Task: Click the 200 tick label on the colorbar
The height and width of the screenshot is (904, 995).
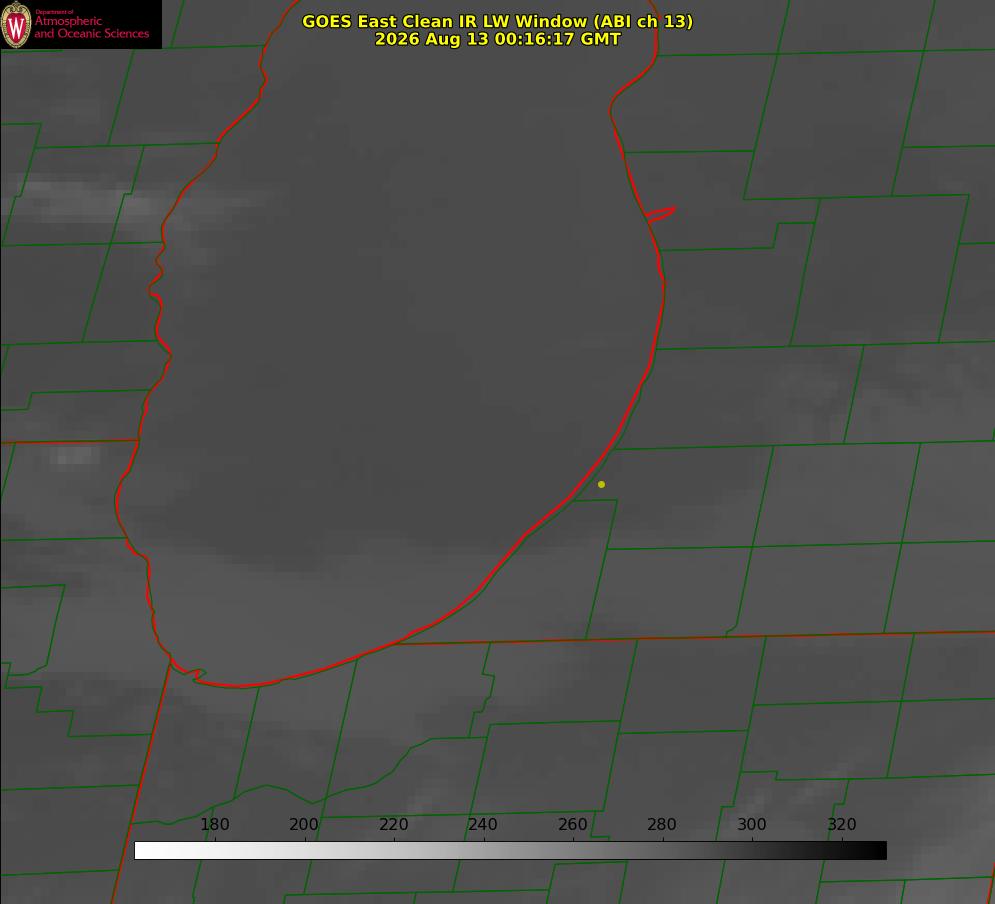Action: 304,824
